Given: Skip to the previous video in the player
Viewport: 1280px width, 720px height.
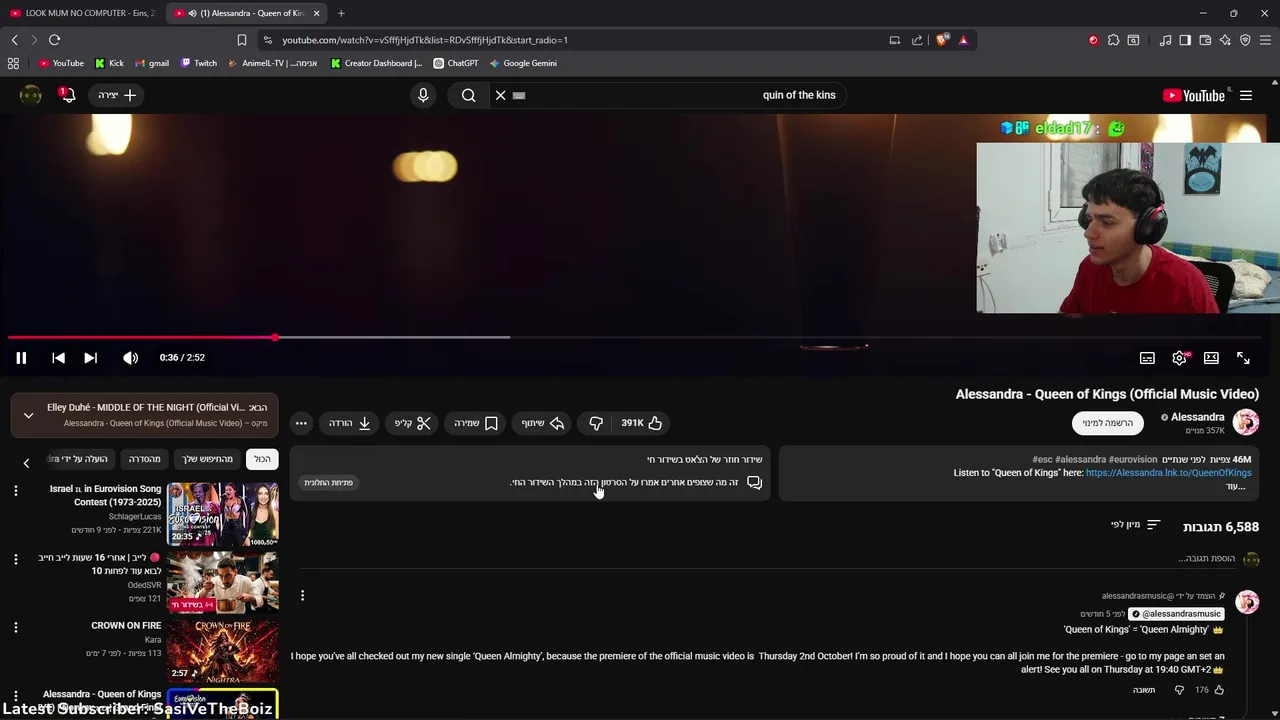Looking at the screenshot, I should [58, 358].
